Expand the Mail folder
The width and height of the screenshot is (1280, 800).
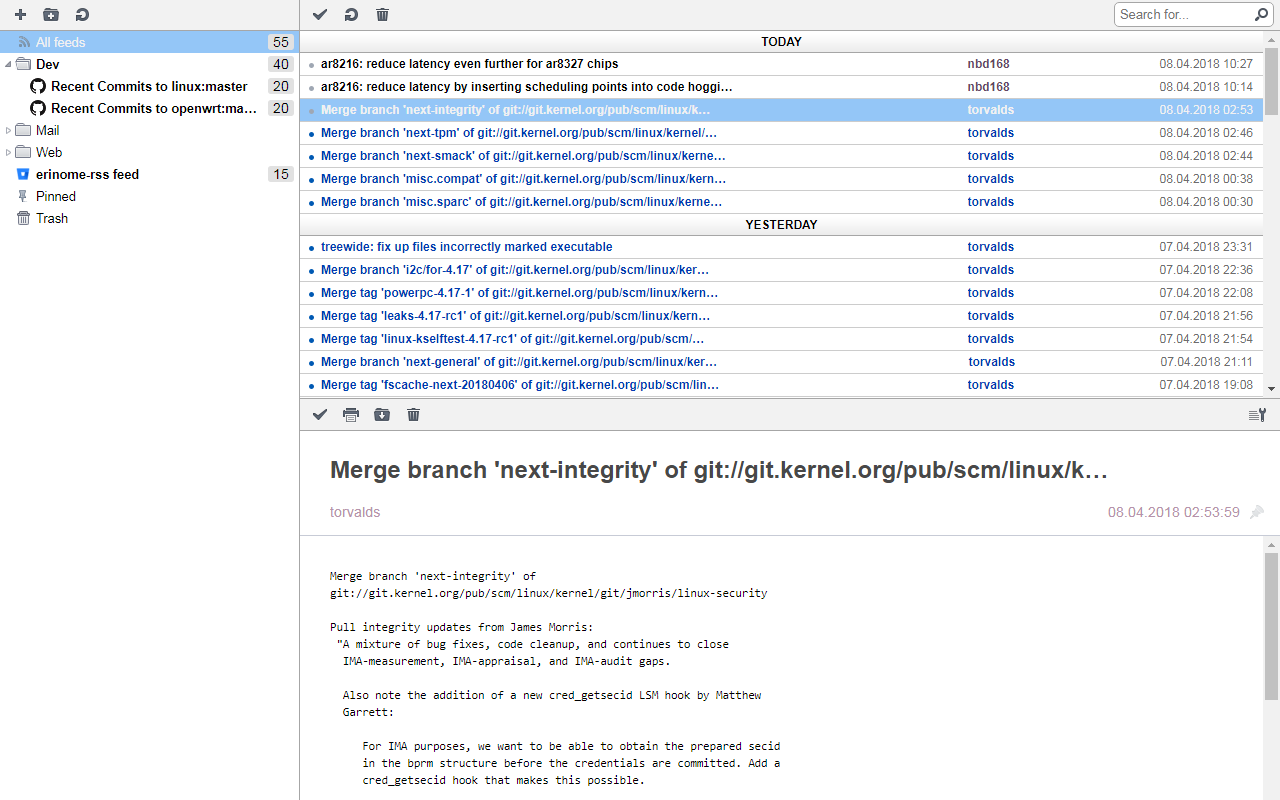click(x=9, y=130)
